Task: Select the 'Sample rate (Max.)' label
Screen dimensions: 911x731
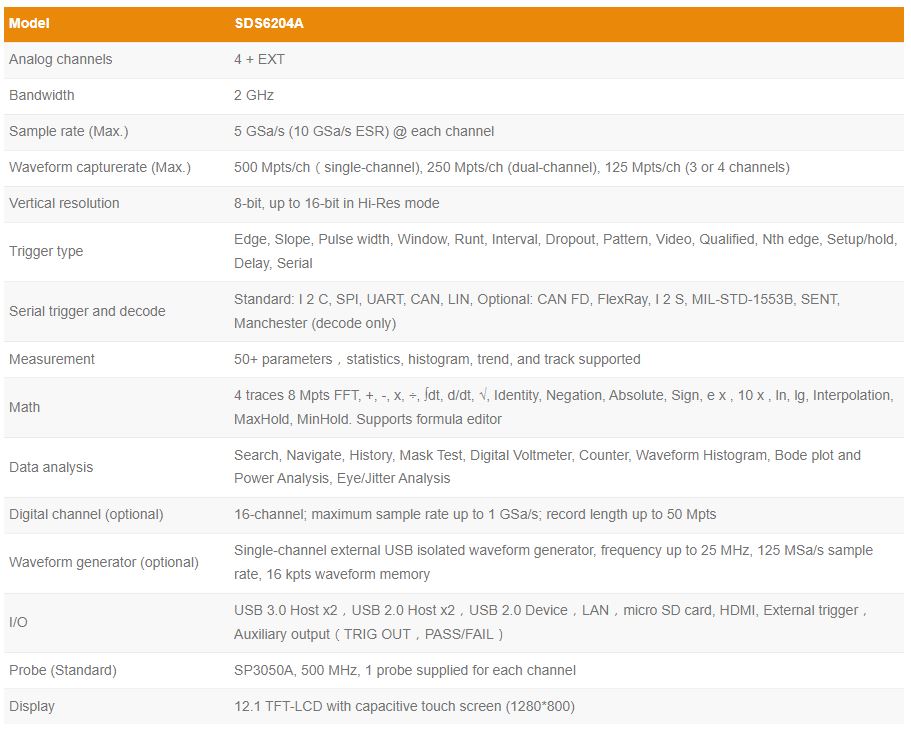Action: [x=69, y=131]
